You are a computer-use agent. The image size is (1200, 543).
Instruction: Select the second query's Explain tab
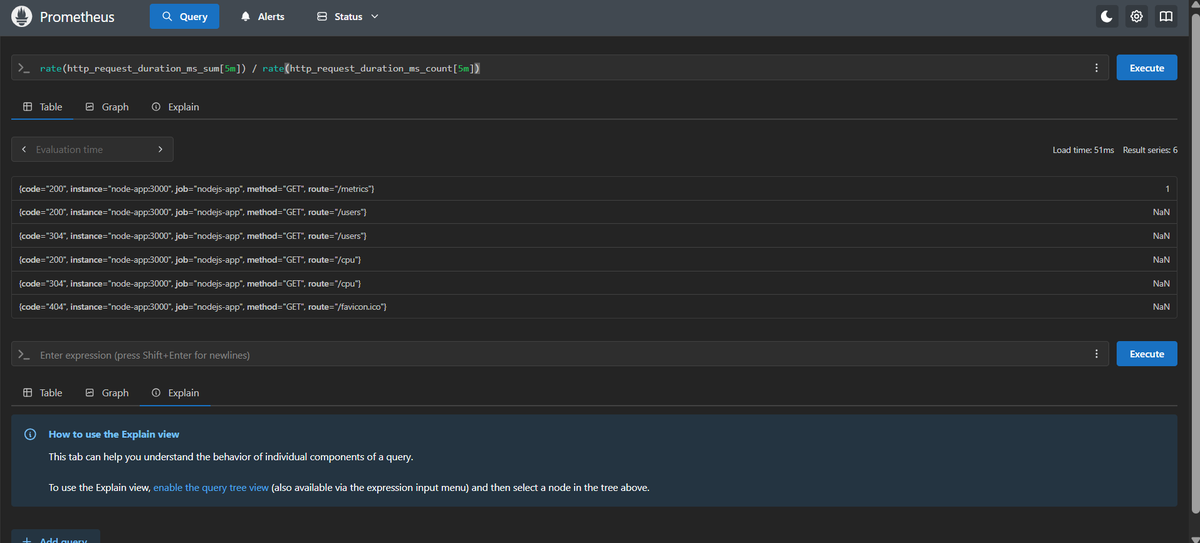point(175,393)
